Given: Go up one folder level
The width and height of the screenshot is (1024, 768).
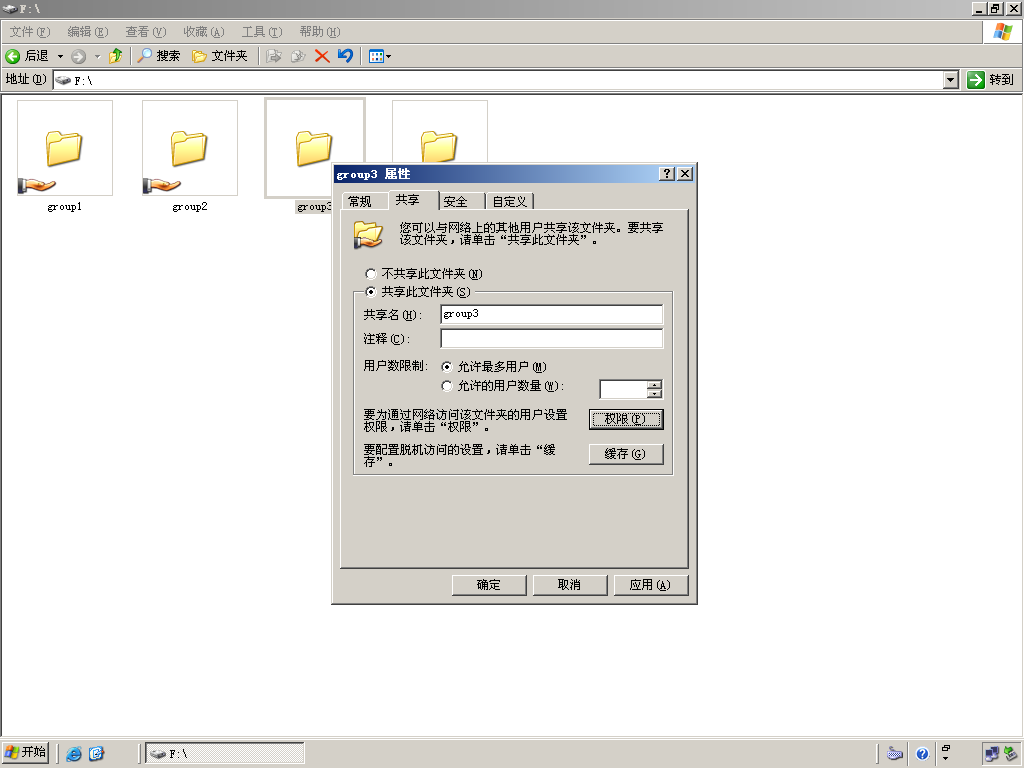Looking at the screenshot, I should tap(116, 56).
